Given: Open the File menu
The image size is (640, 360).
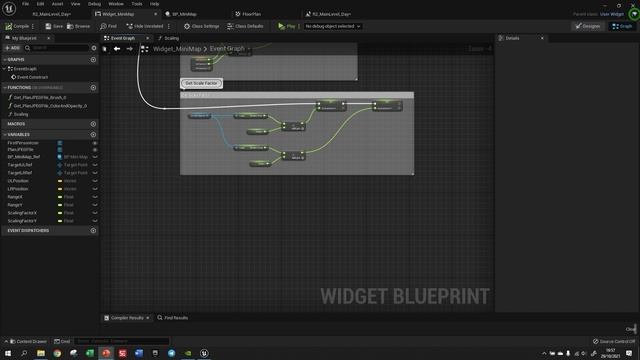Looking at the screenshot, I should coord(25,4).
